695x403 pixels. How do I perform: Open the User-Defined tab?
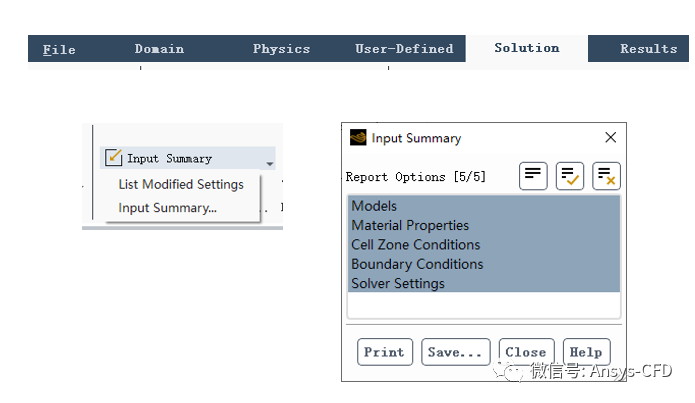pyautogui.click(x=404, y=49)
